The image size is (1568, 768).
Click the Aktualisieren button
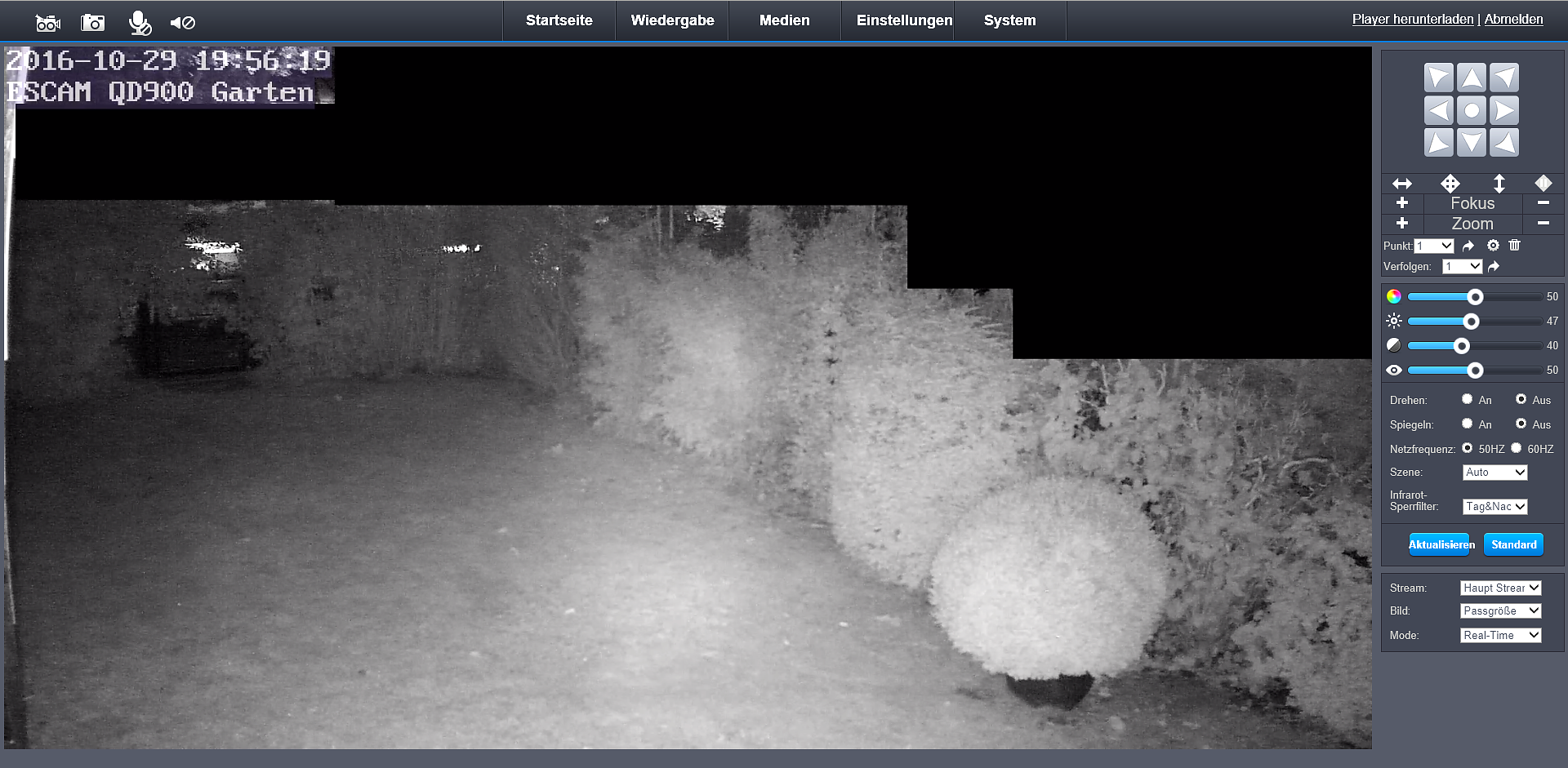coord(1441,544)
